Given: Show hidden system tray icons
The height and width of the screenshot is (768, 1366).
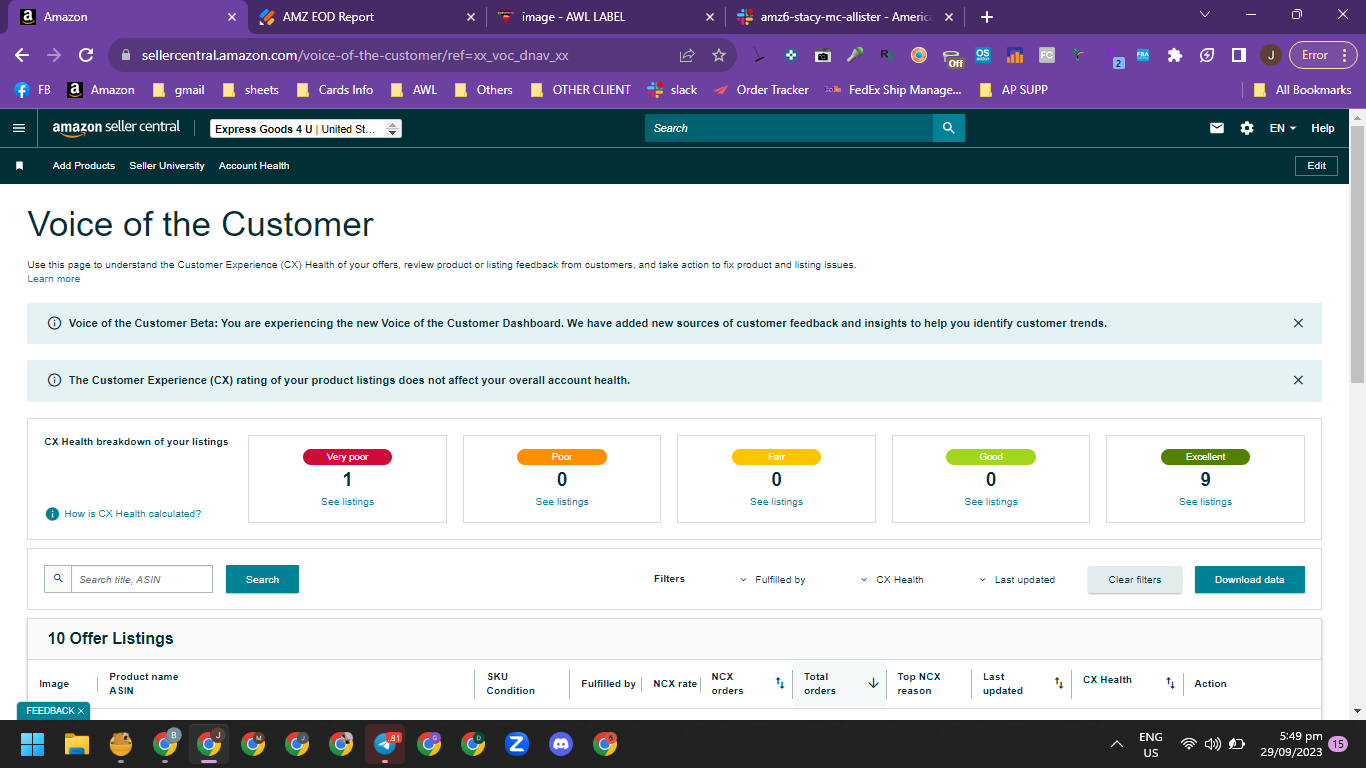Looking at the screenshot, I should 1117,744.
